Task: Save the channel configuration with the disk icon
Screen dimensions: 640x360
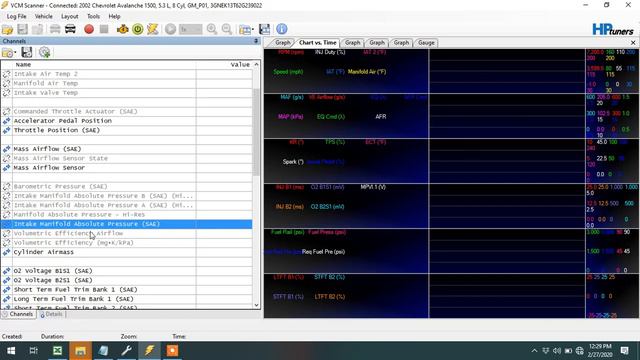Action: (27, 52)
